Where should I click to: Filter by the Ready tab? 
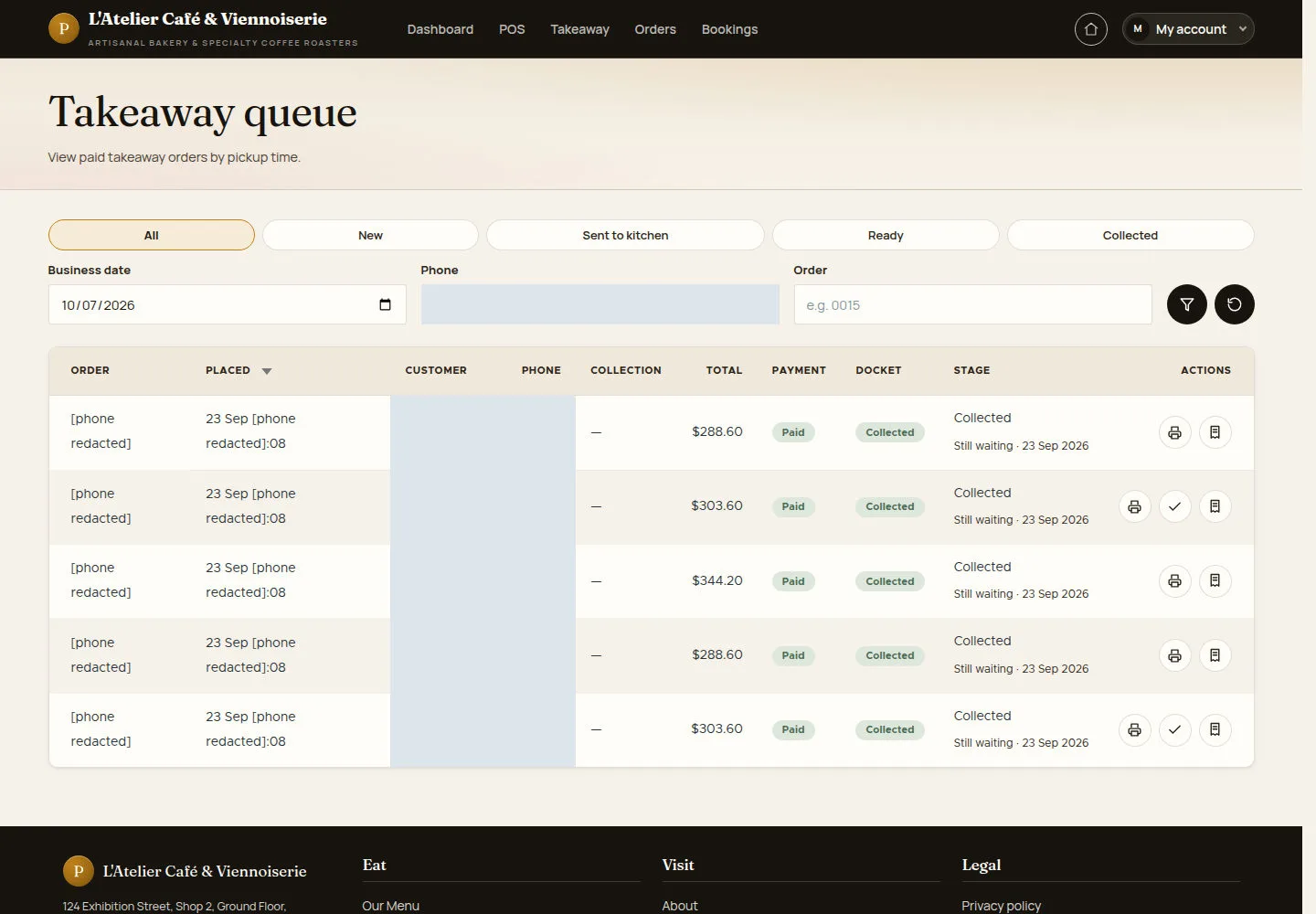[886, 235]
